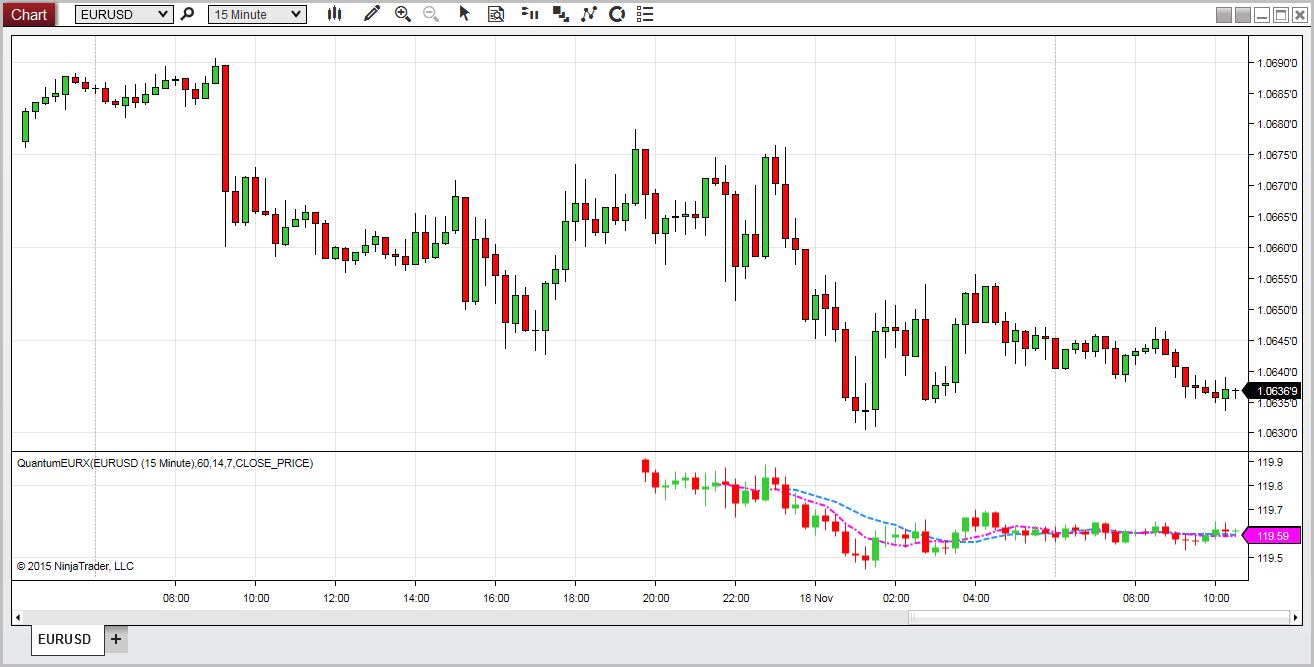Click the magenta 119.59 indicator marker
Viewport: 1314px width, 667px height.
(1271, 535)
